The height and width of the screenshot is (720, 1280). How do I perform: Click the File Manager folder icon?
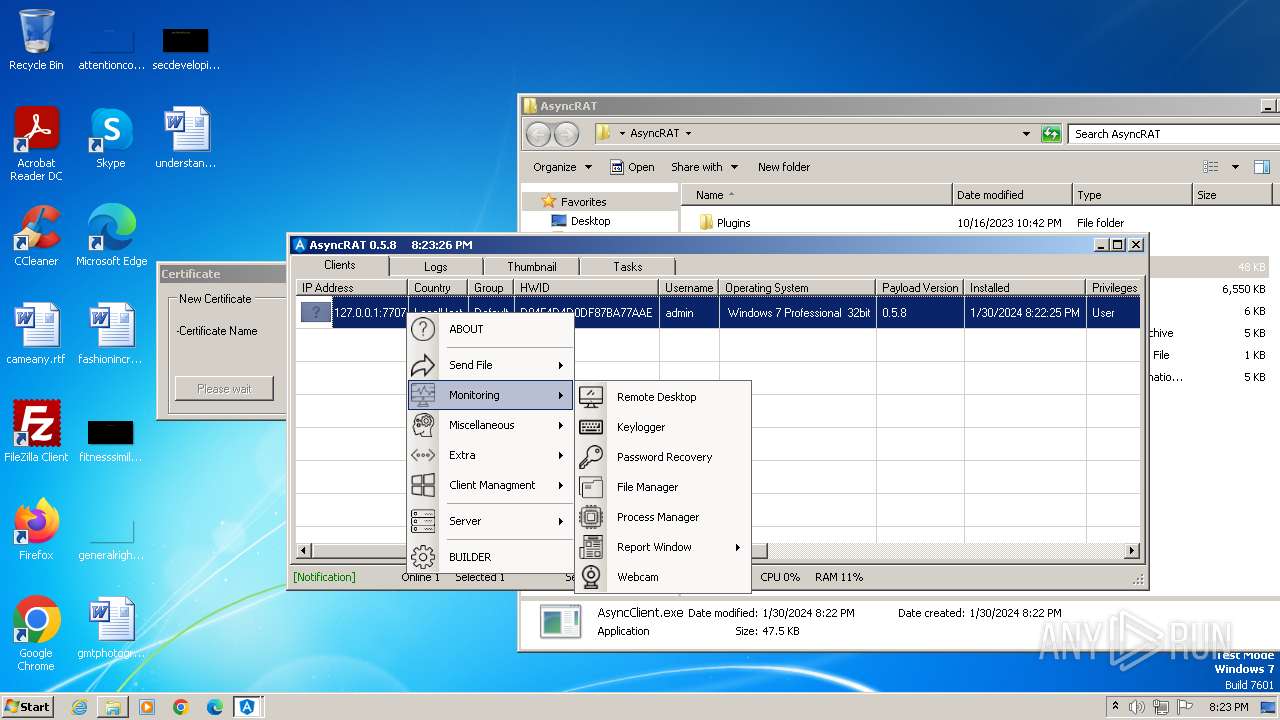tap(591, 487)
